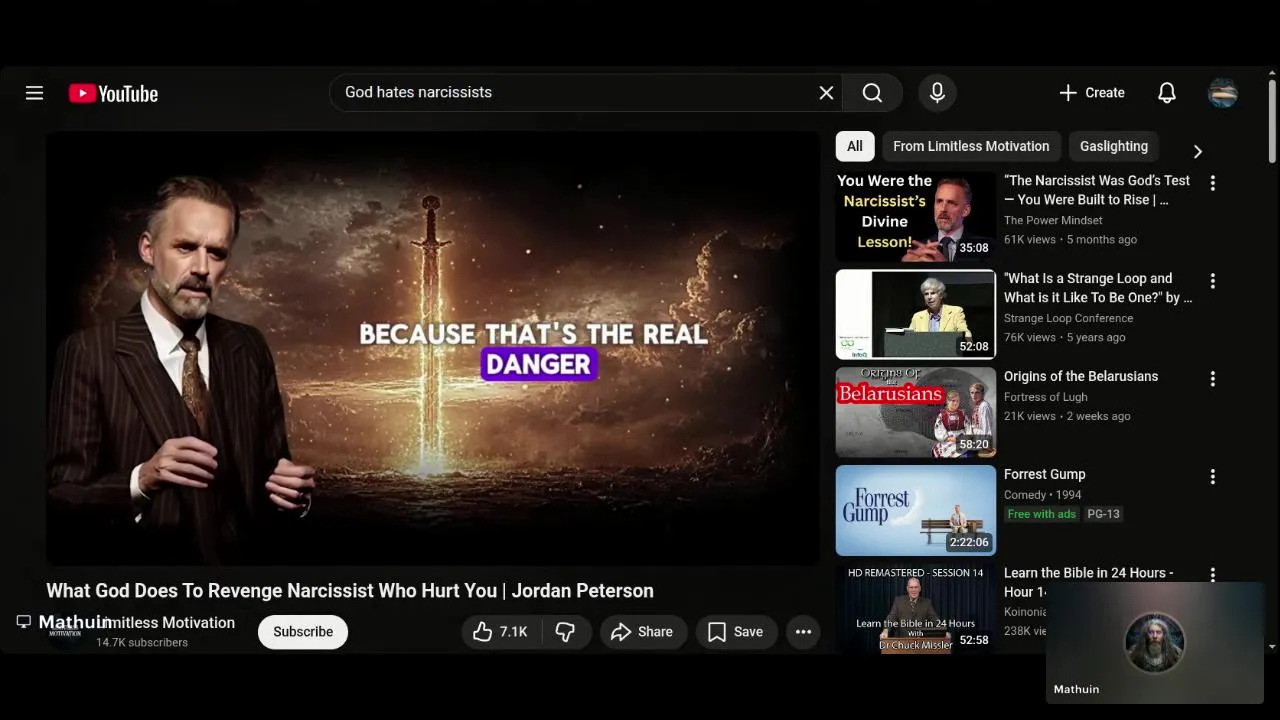Open options for Narcissist Was God's Test video
The width and height of the screenshot is (1280, 720).
(x=1212, y=183)
